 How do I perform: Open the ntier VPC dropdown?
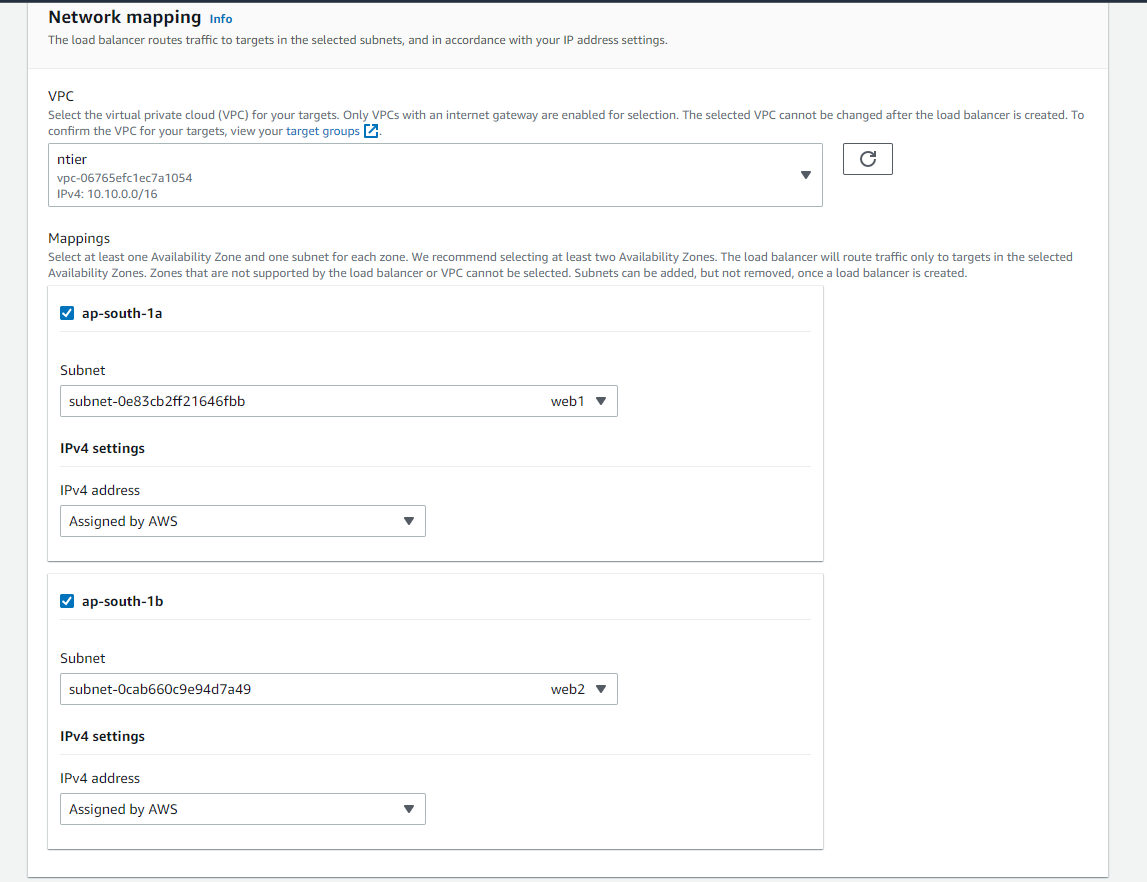[435, 175]
